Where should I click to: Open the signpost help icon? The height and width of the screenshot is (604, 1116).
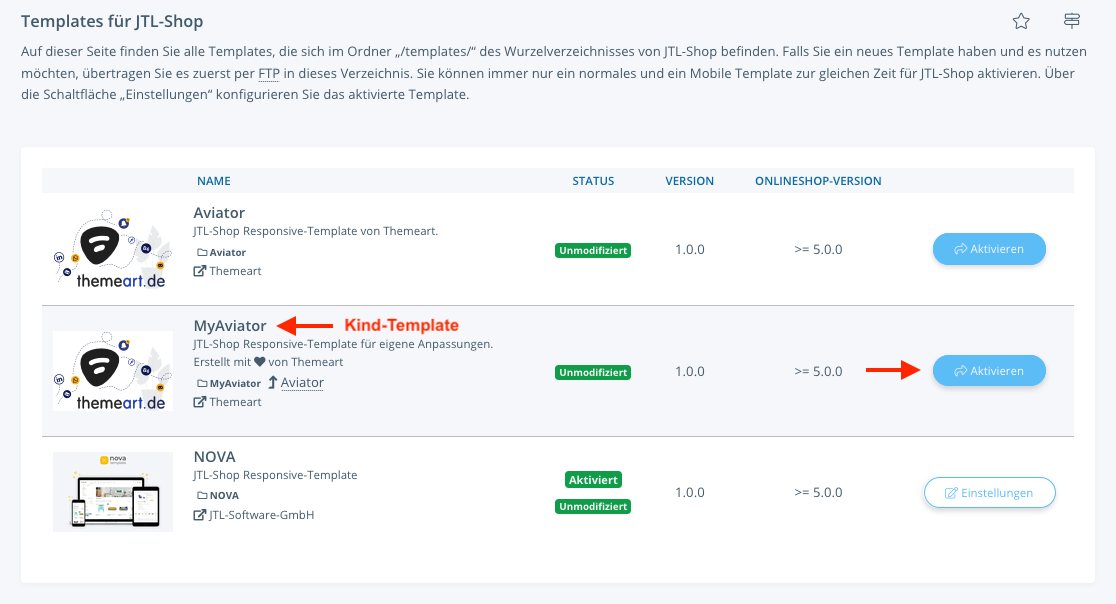1071,21
